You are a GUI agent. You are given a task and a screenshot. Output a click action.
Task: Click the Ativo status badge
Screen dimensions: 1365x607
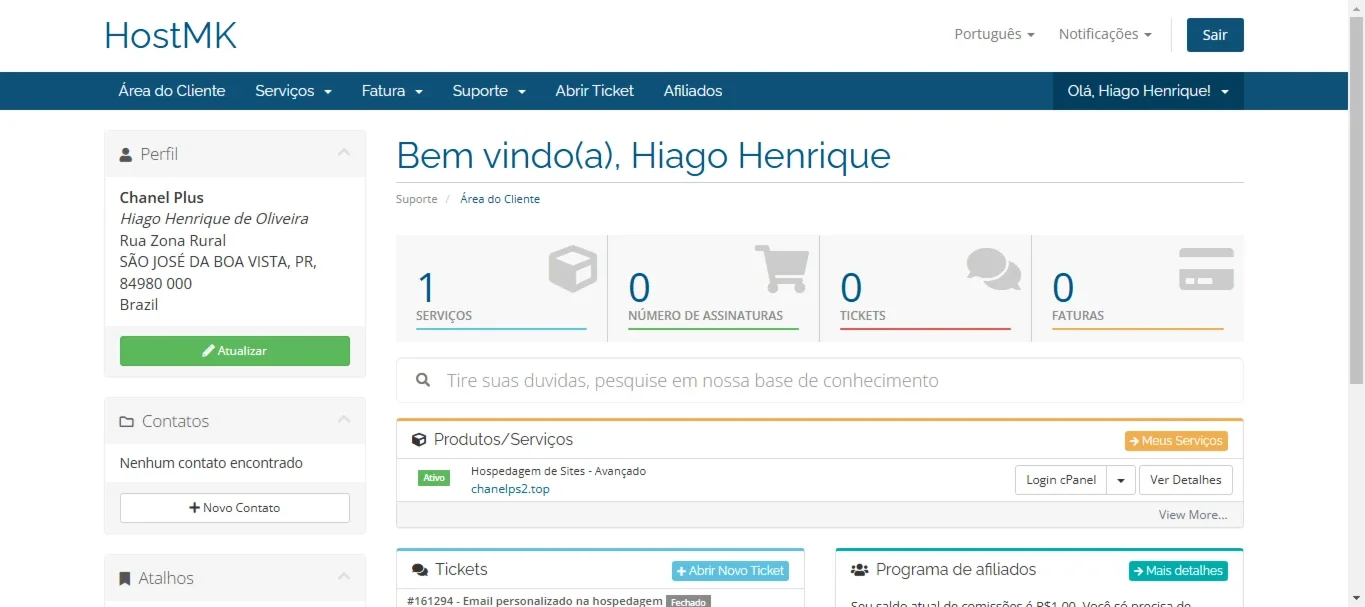coord(434,478)
